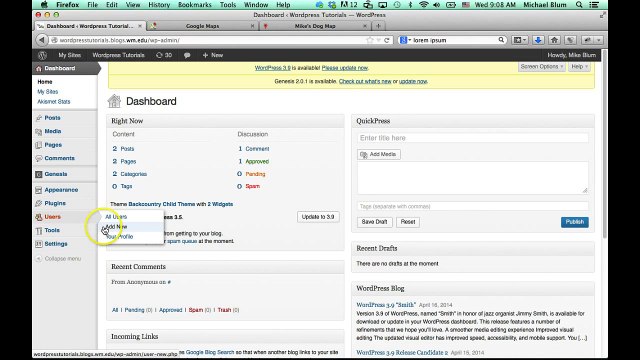Bookmark this page with the star icon
The image size is (640, 360).
[x=370, y=40]
